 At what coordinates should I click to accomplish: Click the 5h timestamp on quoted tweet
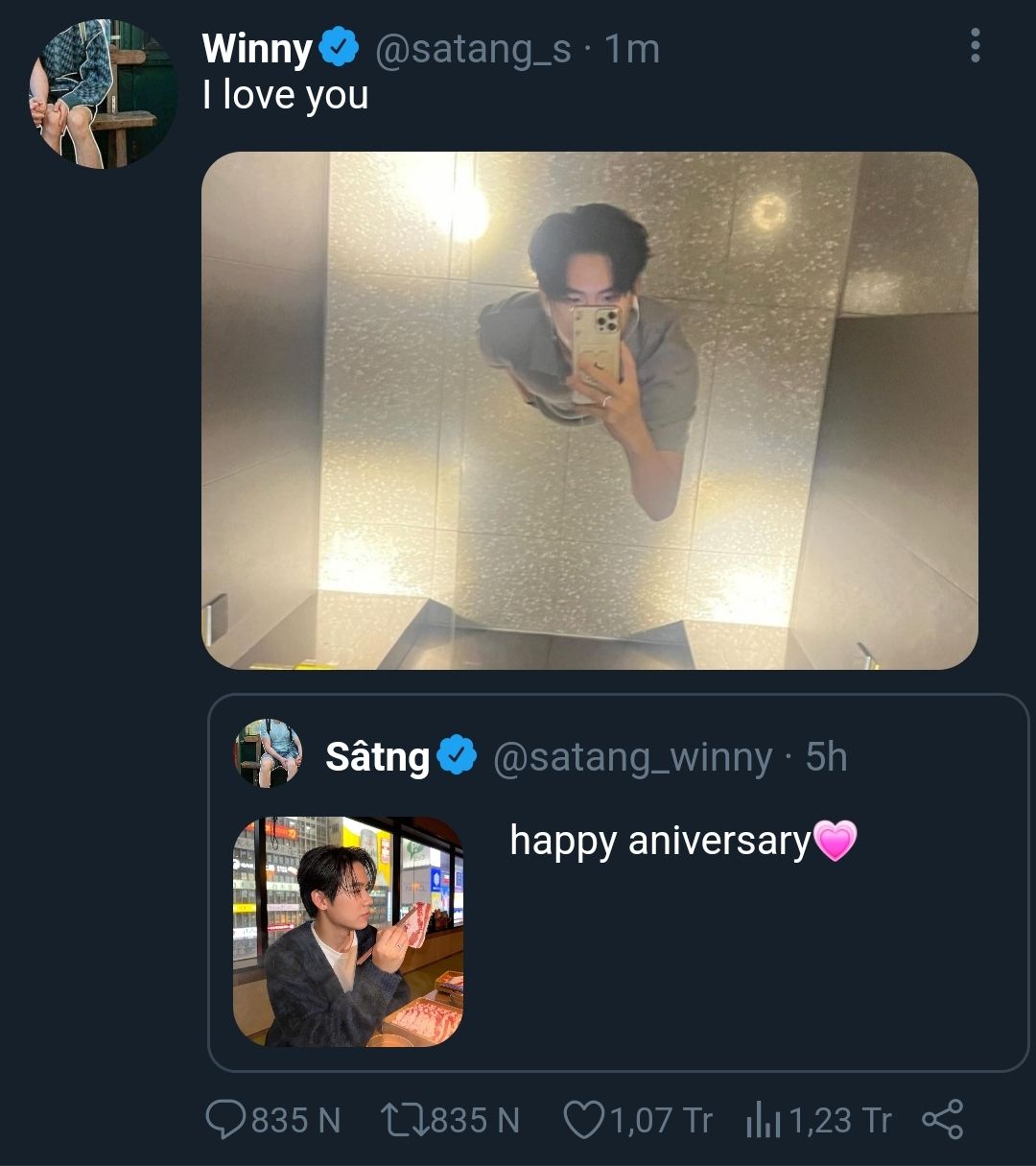(826, 757)
